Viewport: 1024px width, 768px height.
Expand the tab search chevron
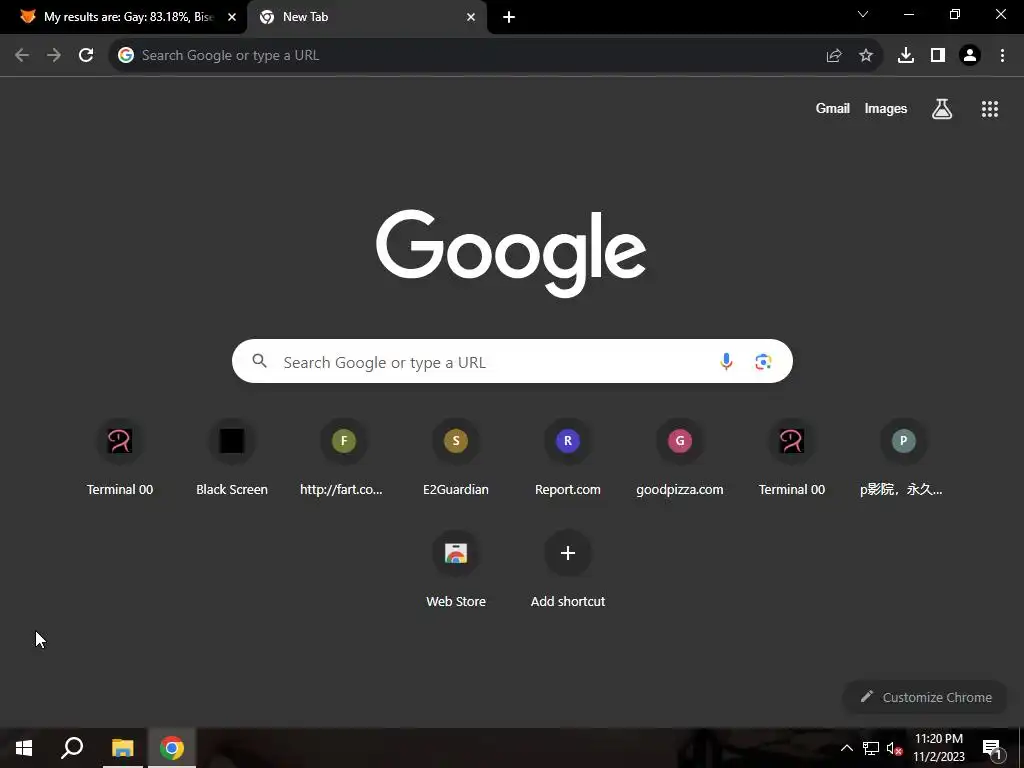pyautogui.click(x=863, y=14)
